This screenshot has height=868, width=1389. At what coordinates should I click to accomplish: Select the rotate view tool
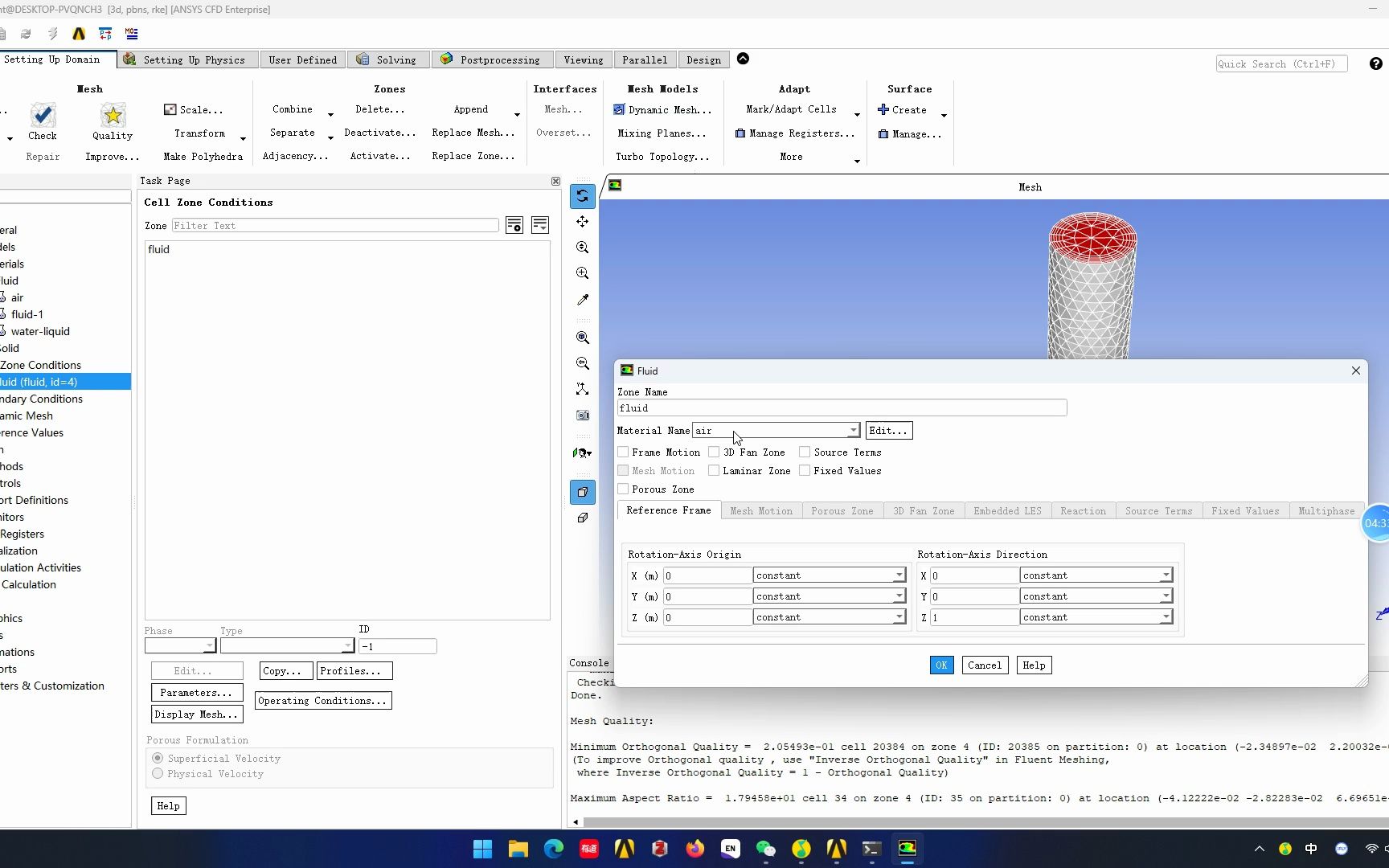point(582,195)
